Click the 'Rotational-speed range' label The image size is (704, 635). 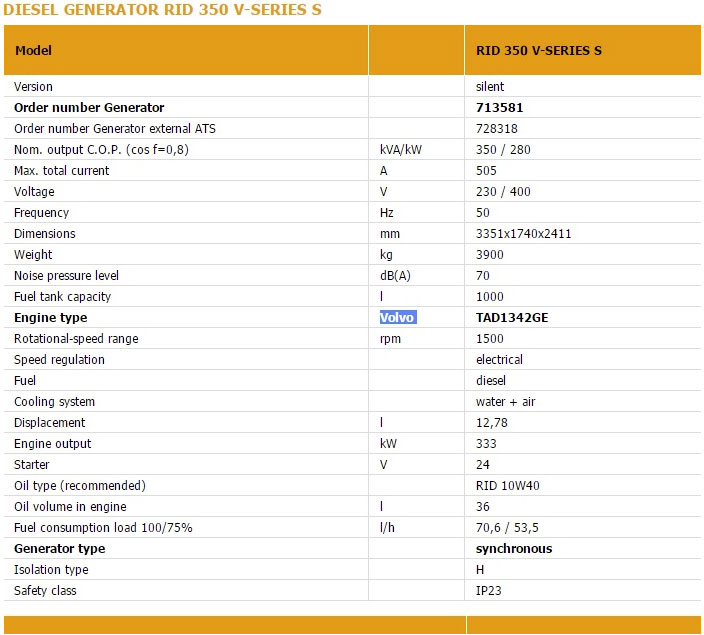76,339
